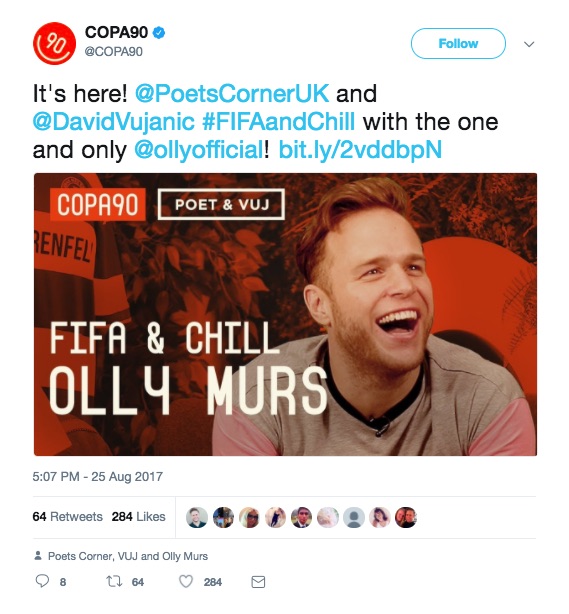This screenshot has height=614, width=569.
Task: Open the bit.ly/2vddbpN link
Action: click(x=360, y=150)
